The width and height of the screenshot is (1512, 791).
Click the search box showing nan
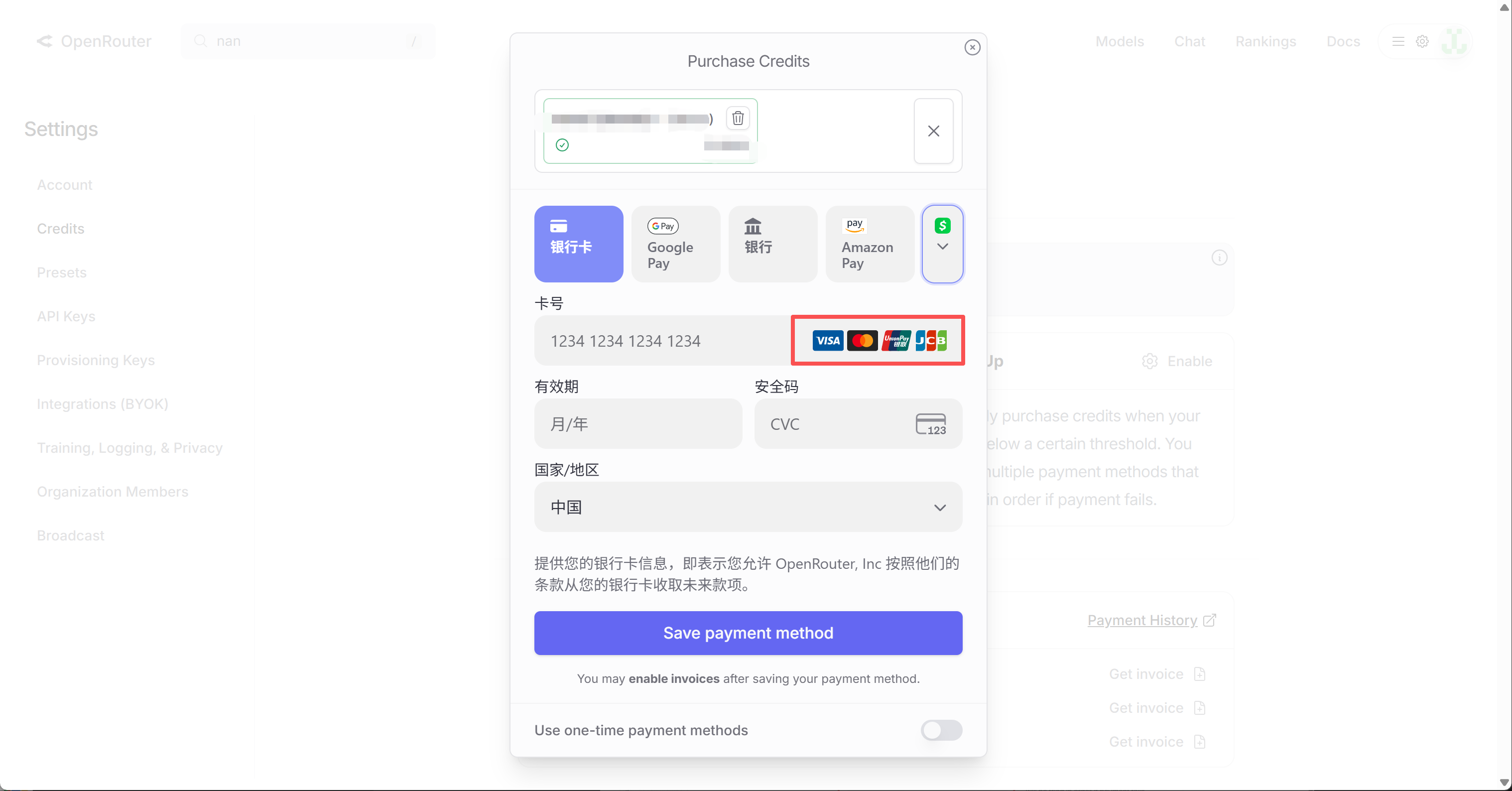(x=308, y=41)
